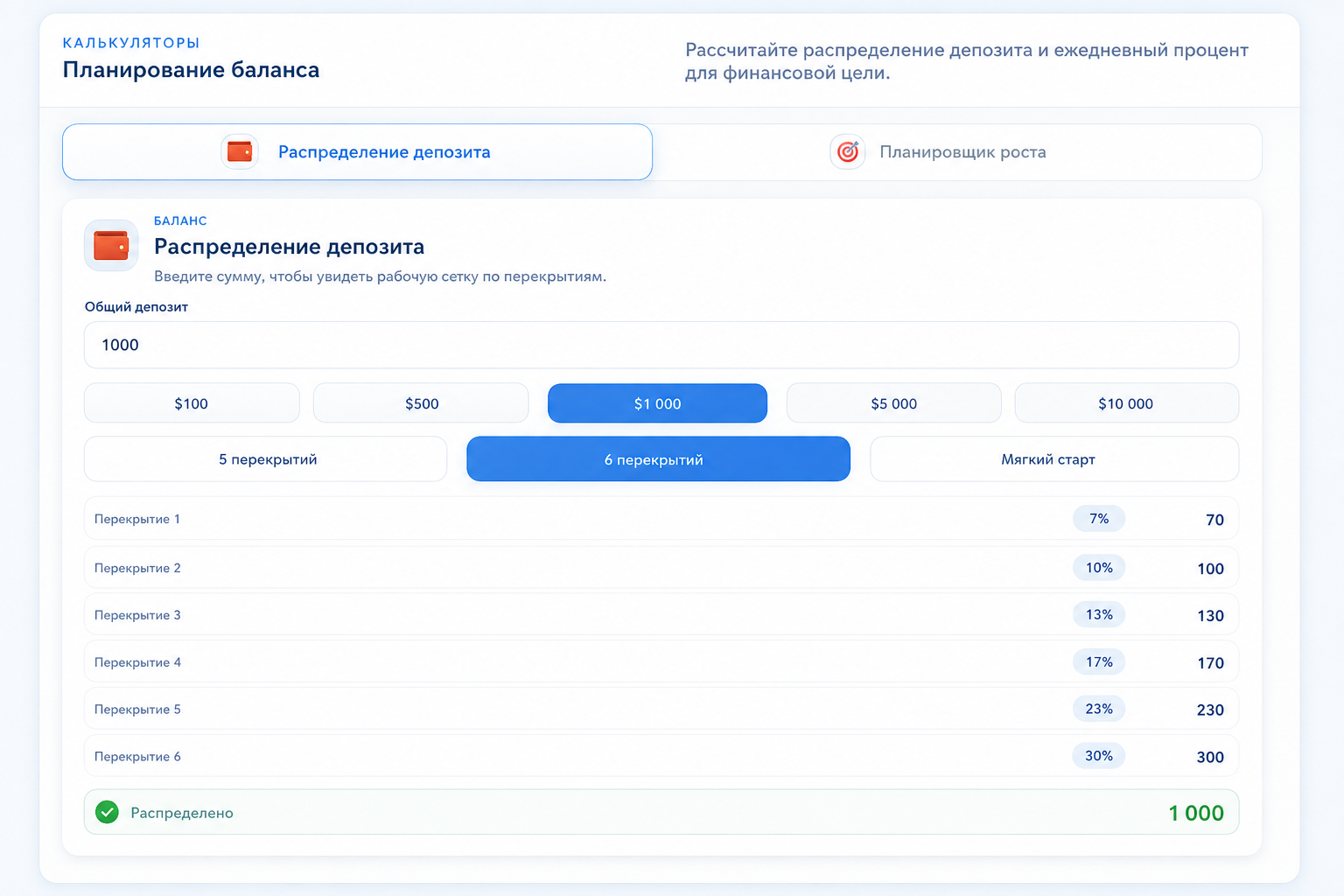
Task: Click the Распределено label in the summary row
Action: click(x=182, y=813)
